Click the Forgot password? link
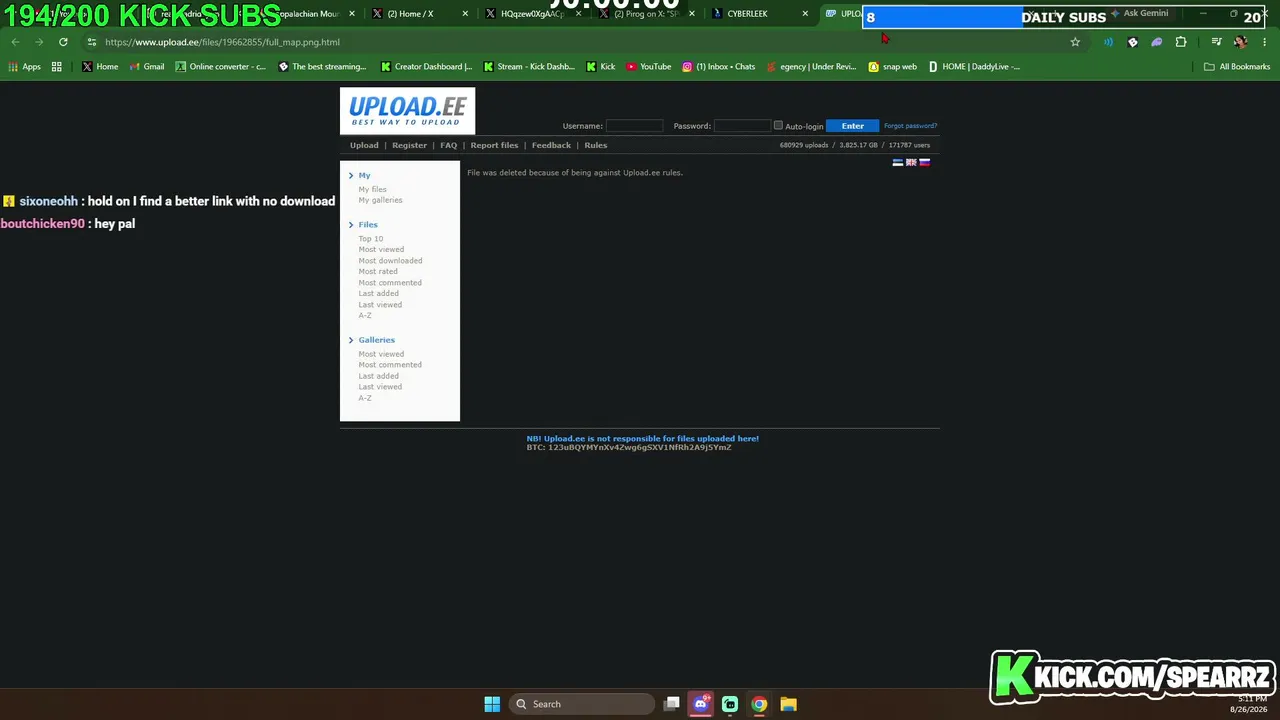 tap(910, 126)
